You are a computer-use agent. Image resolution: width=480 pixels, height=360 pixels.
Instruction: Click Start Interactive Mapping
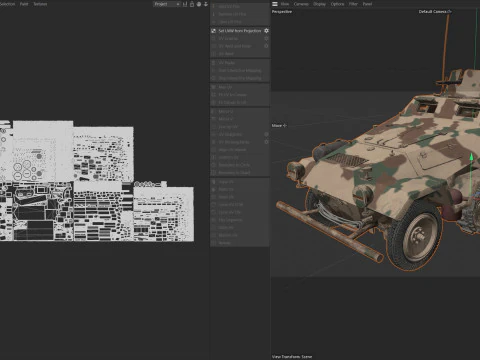(240, 70)
